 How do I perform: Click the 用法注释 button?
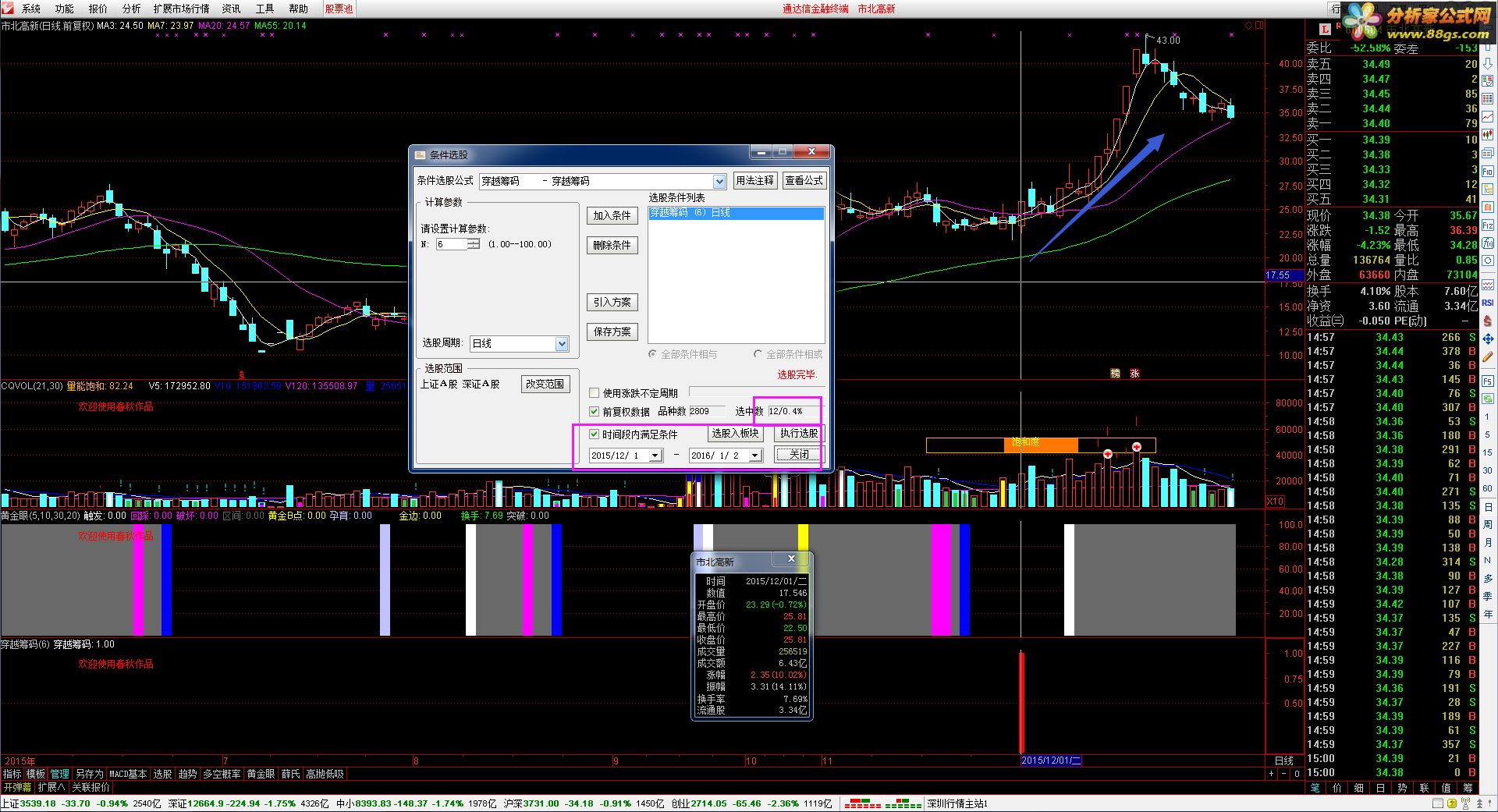pos(754,180)
